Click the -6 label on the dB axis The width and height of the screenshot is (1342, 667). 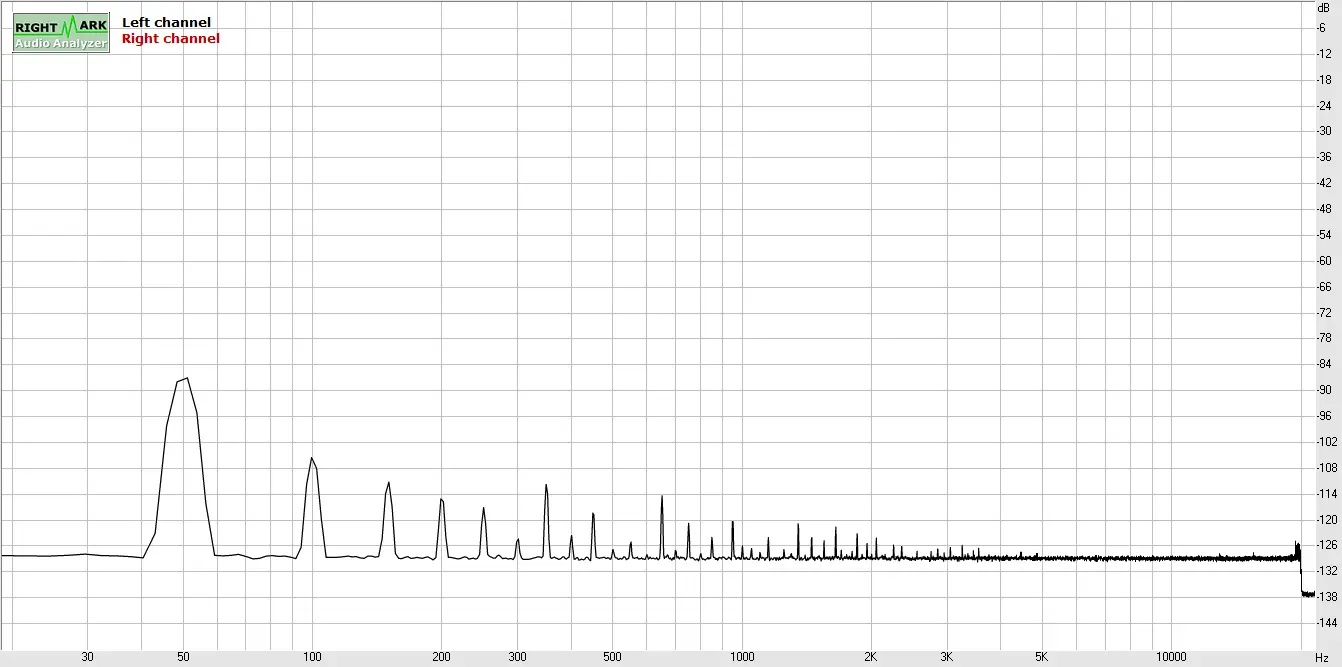(x=1322, y=27)
